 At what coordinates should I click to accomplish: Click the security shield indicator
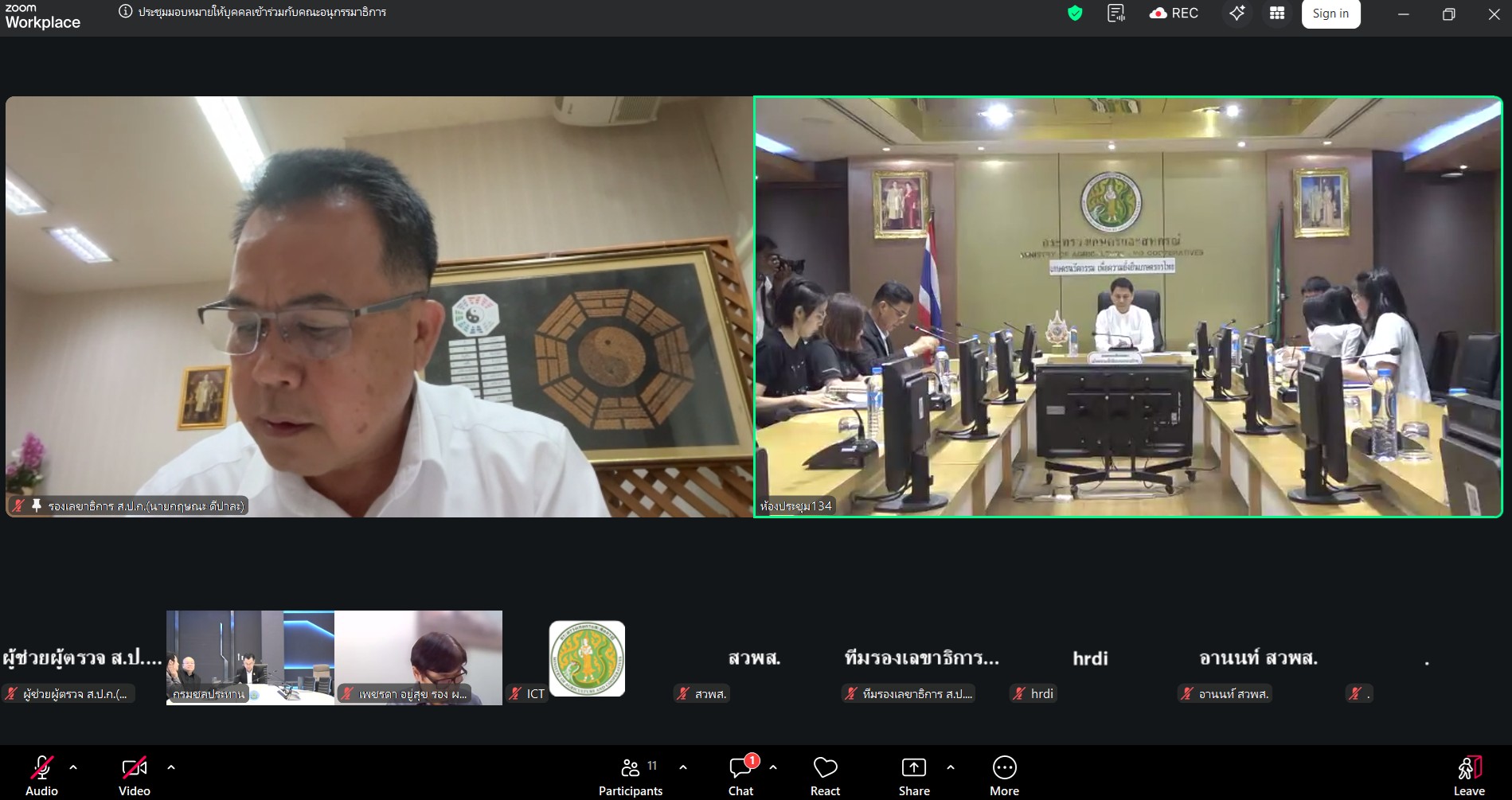pyautogui.click(x=1074, y=14)
